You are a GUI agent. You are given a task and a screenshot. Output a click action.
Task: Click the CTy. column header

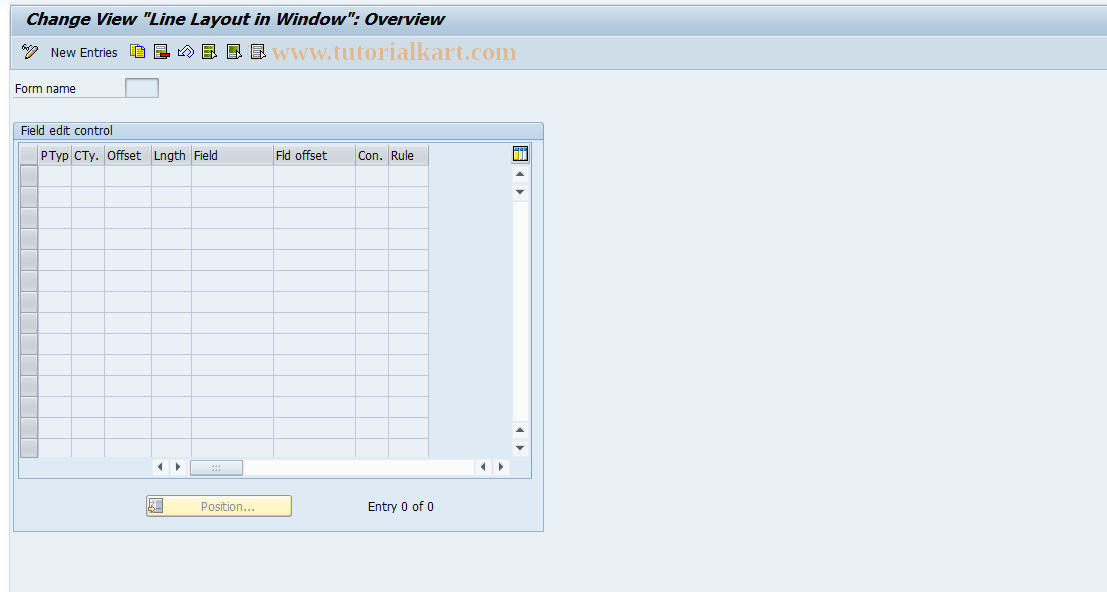[88, 155]
